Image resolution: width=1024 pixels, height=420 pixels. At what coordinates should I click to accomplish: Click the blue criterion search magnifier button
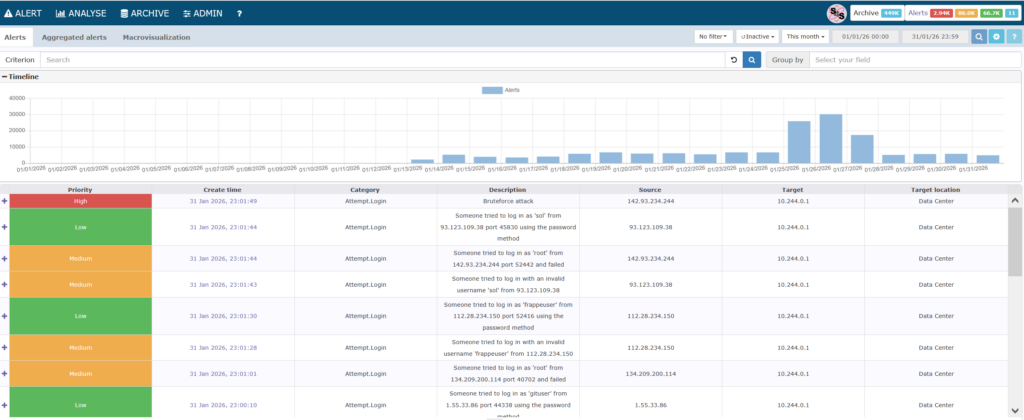tap(751, 60)
